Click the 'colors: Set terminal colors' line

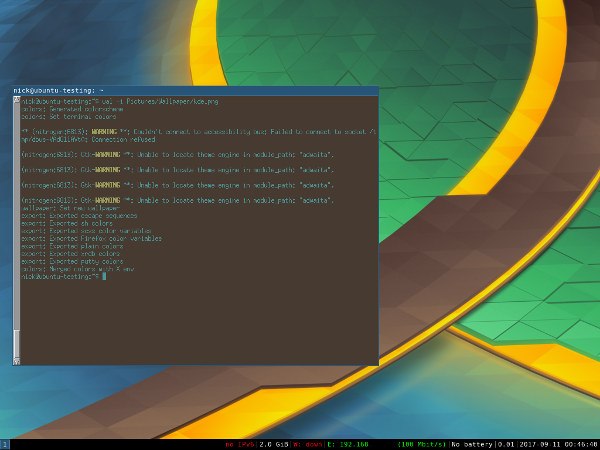coord(69,117)
